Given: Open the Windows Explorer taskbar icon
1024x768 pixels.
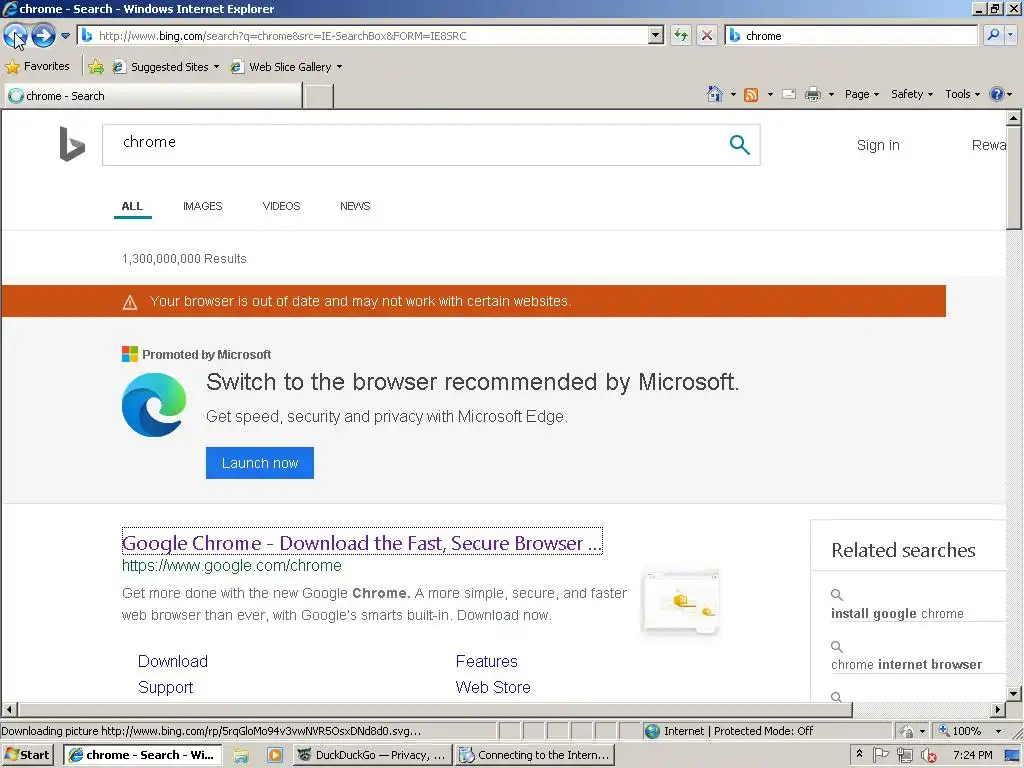Looking at the screenshot, I should 241,755.
